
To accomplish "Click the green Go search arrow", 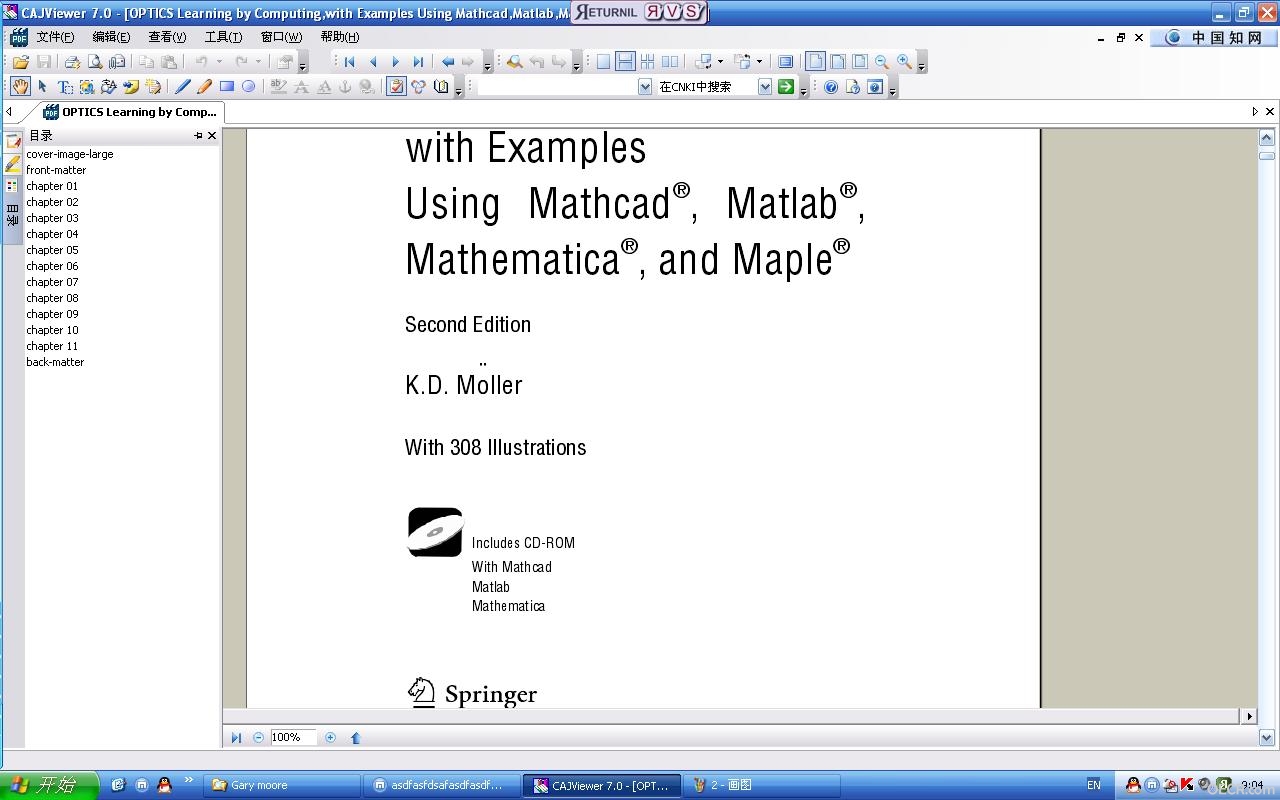I will click(x=786, y=87).
